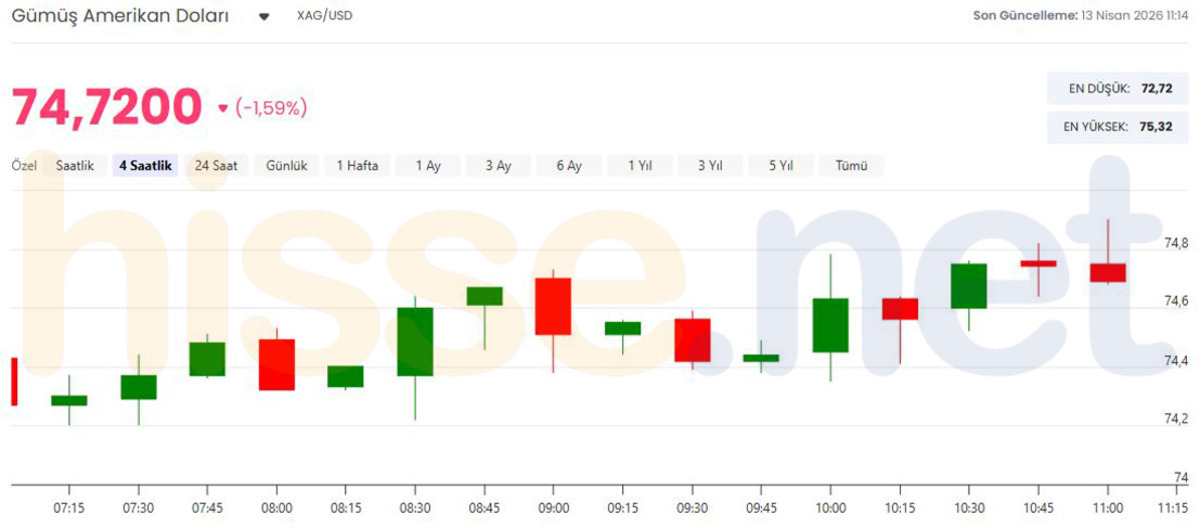Screen dimensions: 1200x528
Task: Click the Özel custom range label
Action: point(24,166)
